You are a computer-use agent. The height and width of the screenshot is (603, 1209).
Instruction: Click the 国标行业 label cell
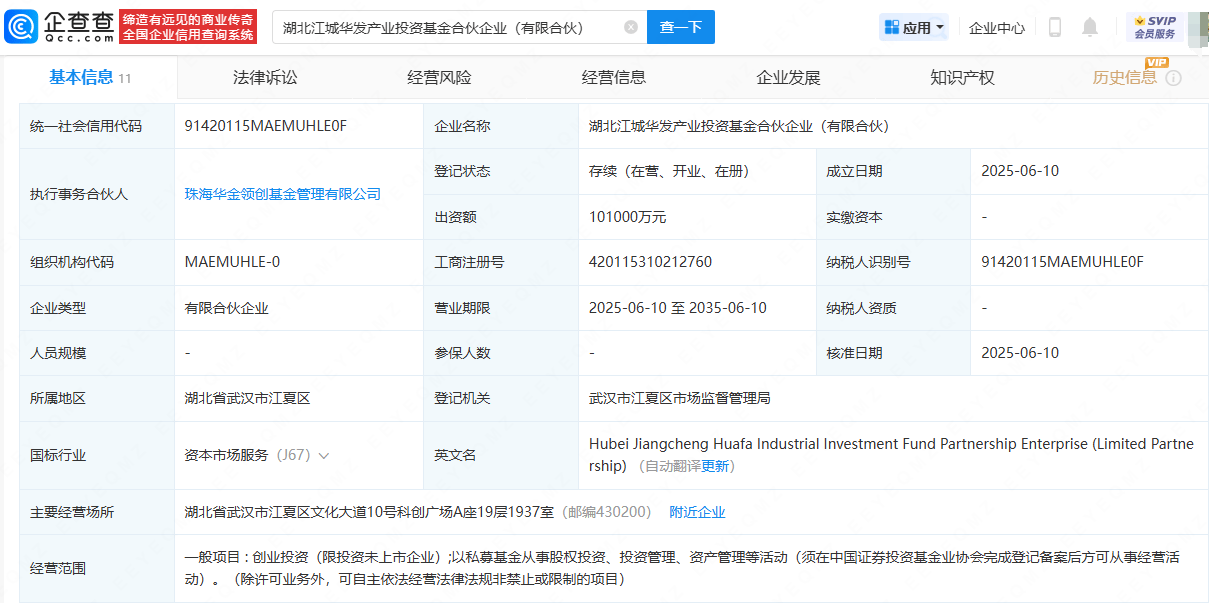[97, 455]
